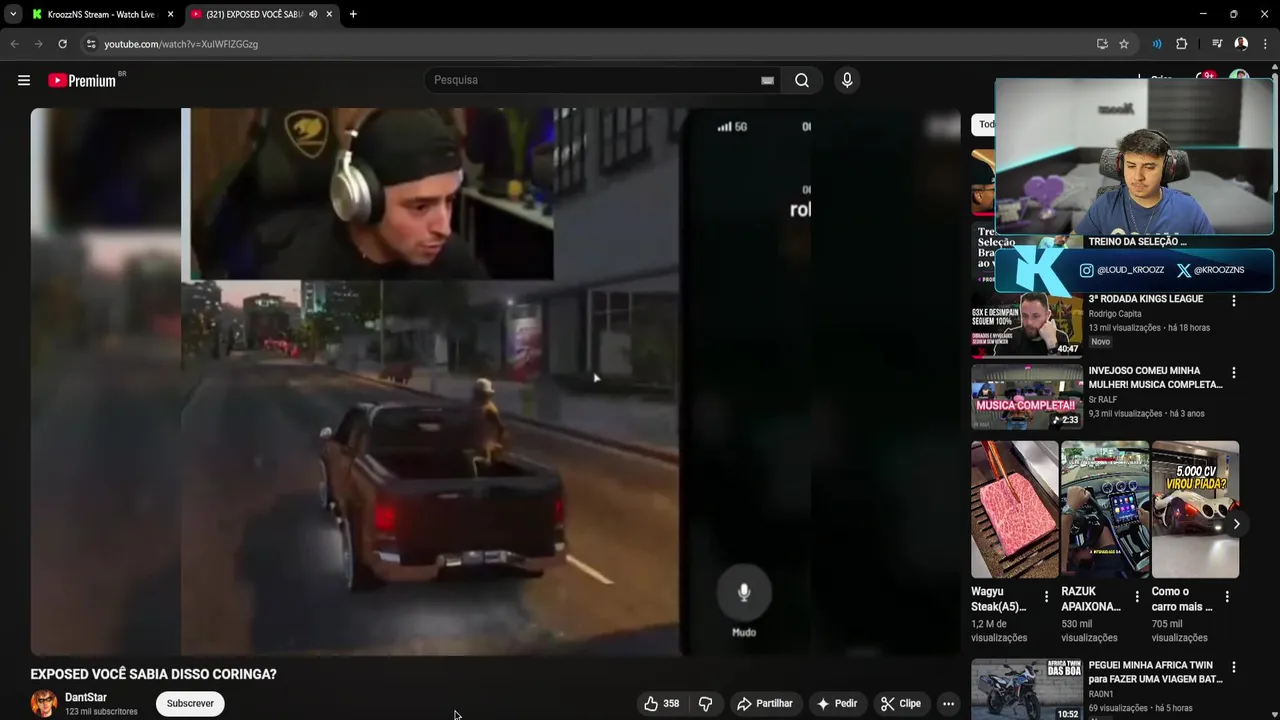Image resolution: width=1280 pixels, height=720 pixels.
Task: Open the 3ª RODADA KINGS LEAGUE title
Action: point(1146,299)
